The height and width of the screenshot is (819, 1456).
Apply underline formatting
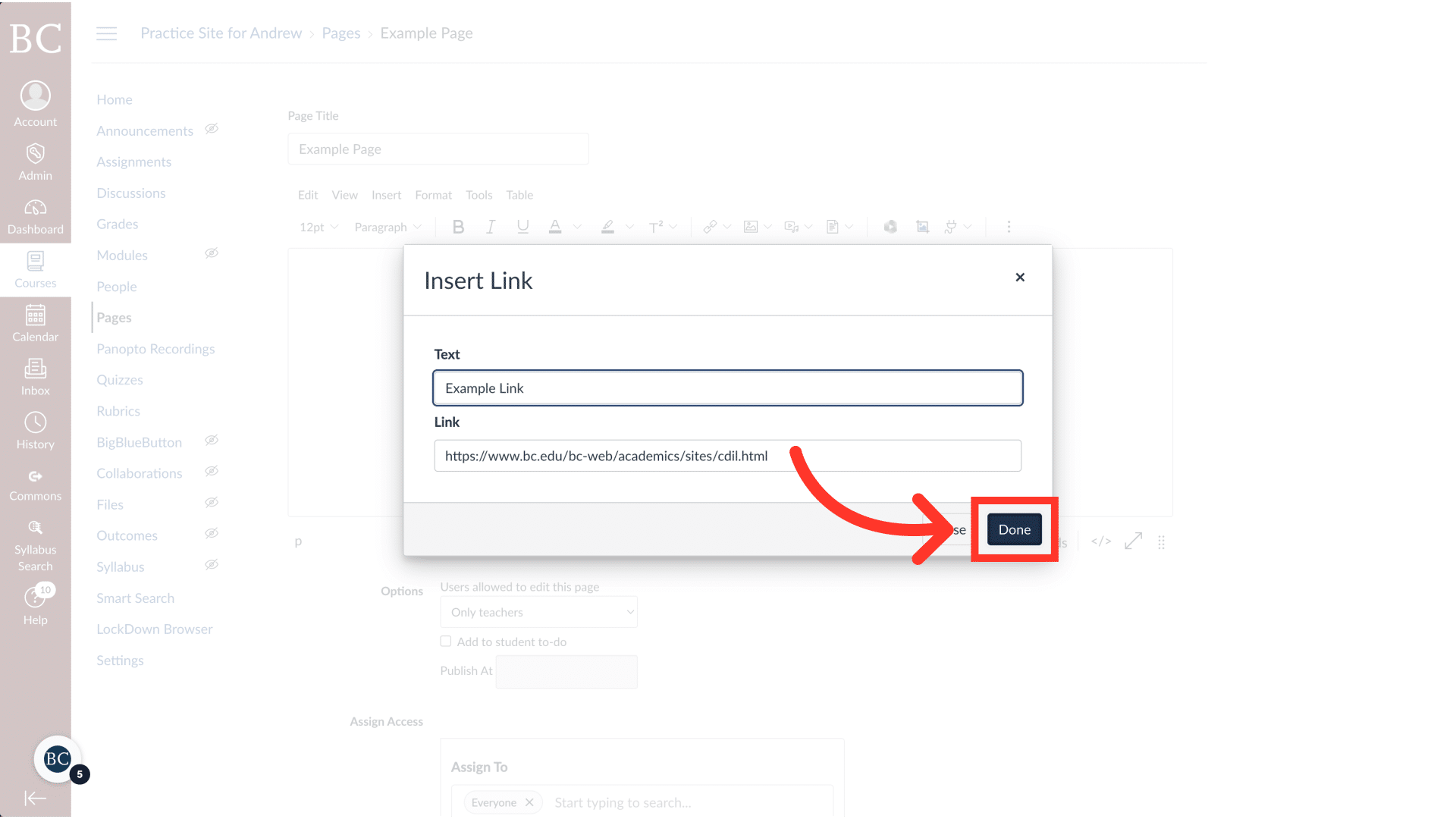(x=522, y=226)
